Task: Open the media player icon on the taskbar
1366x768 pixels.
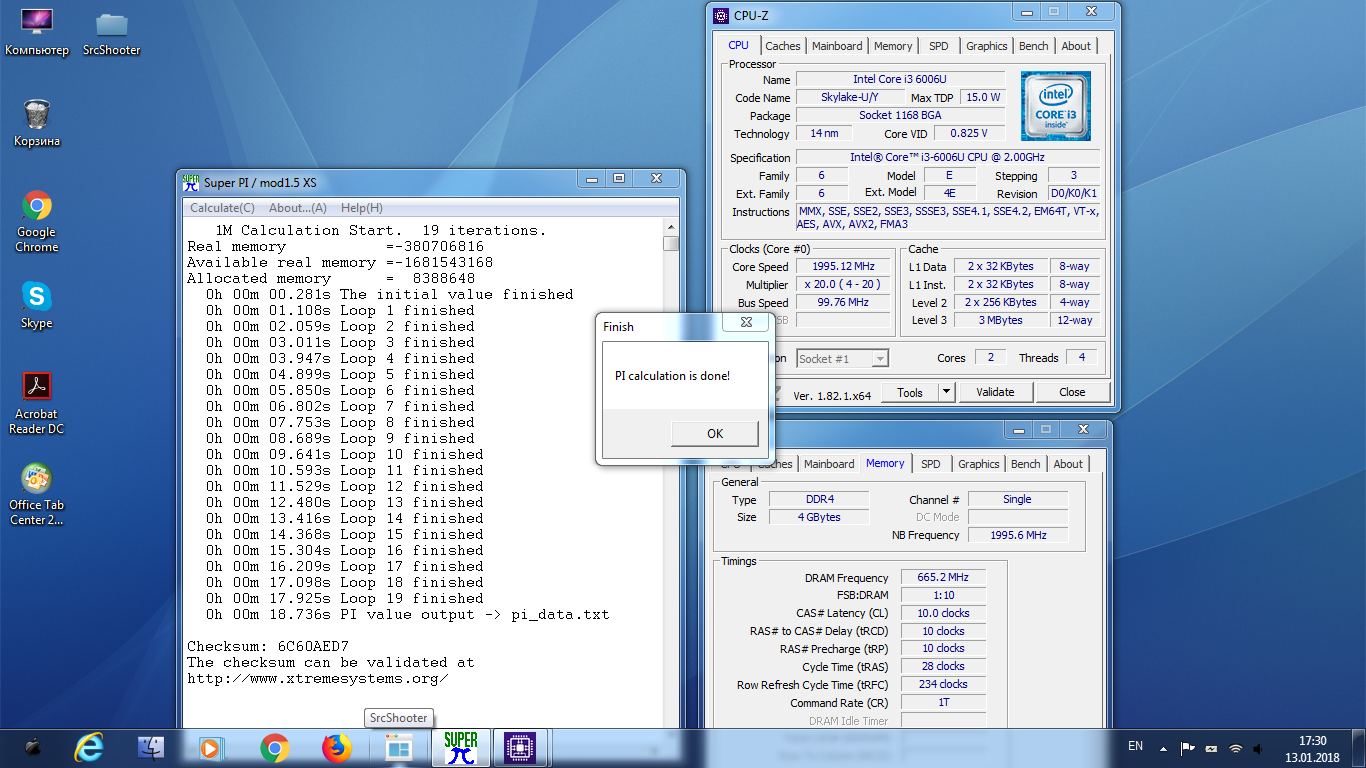Action: click(211, 747)
